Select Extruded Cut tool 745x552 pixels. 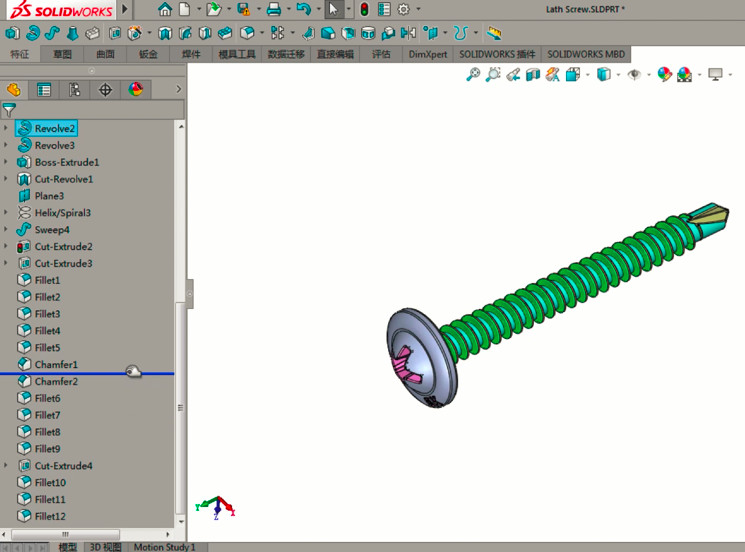tap(115, 33)
